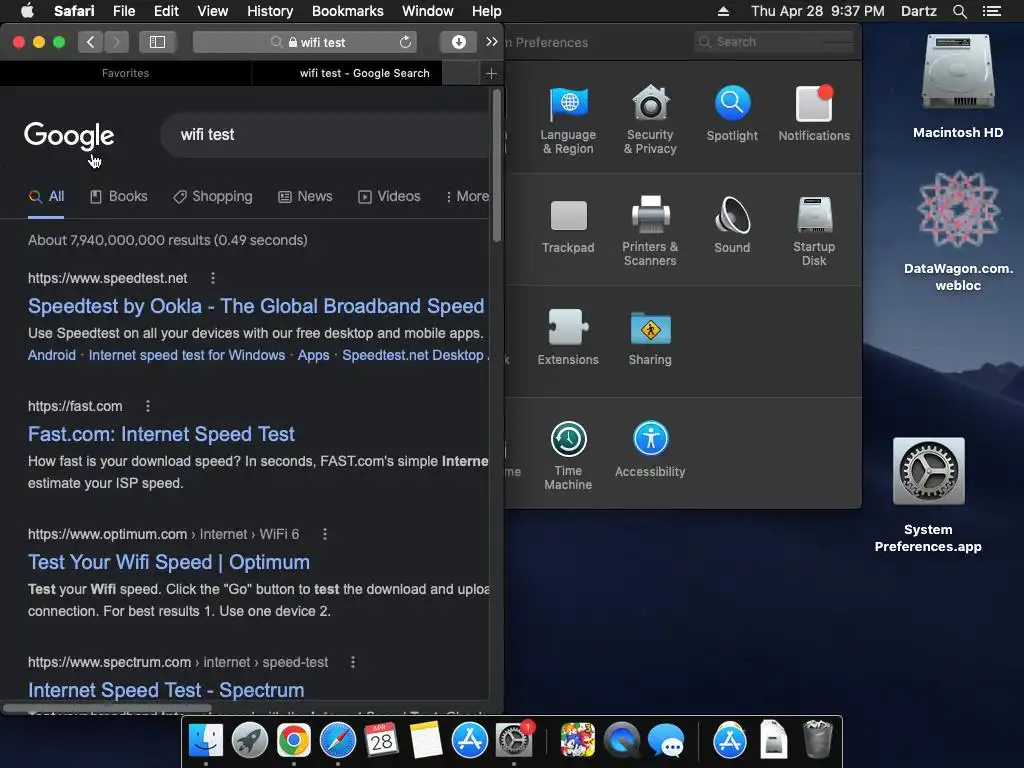Open Fast.com: Internet Speed Test link

161,434
